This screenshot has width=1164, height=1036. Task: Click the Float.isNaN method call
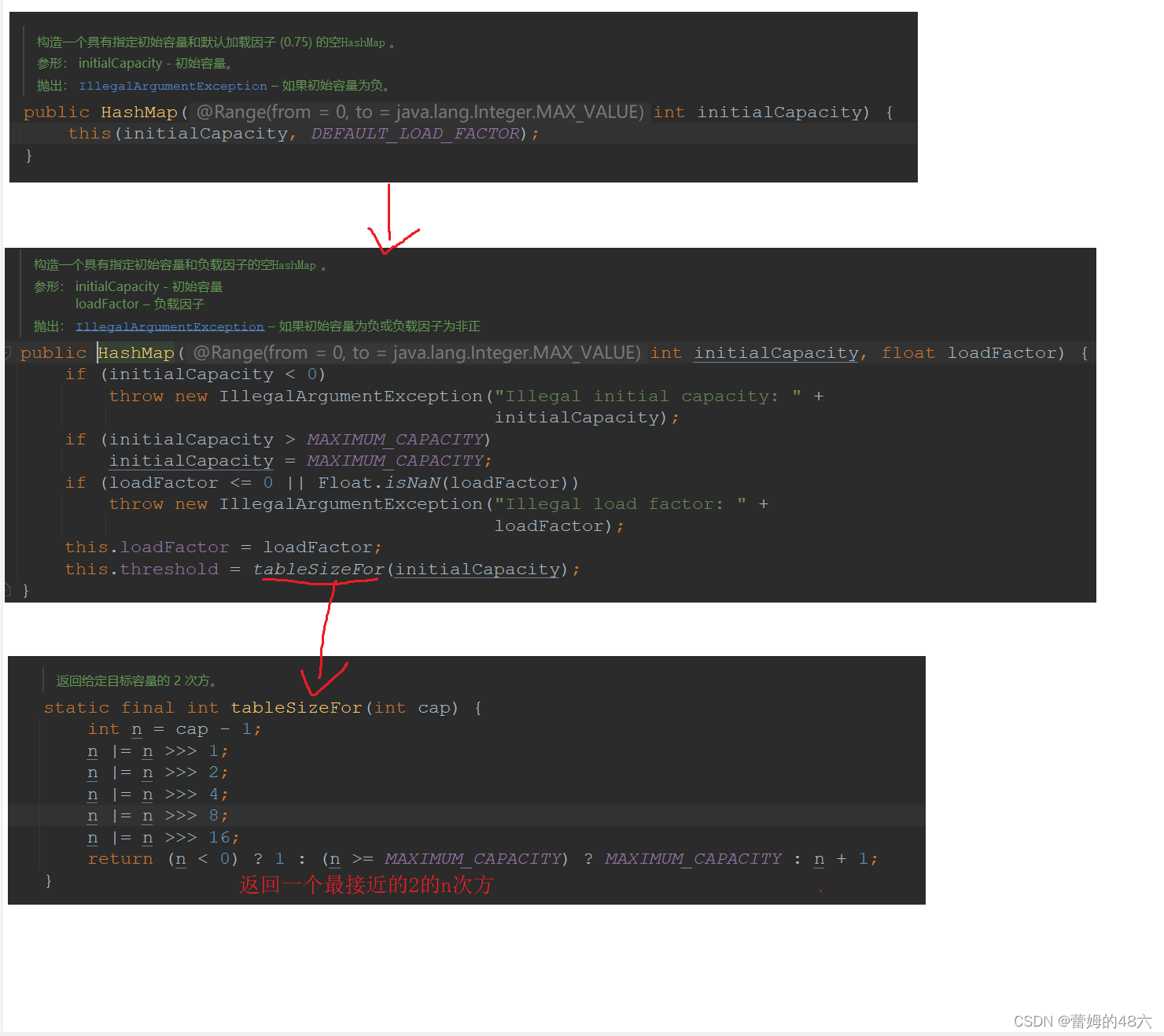[x=379, y=482]
